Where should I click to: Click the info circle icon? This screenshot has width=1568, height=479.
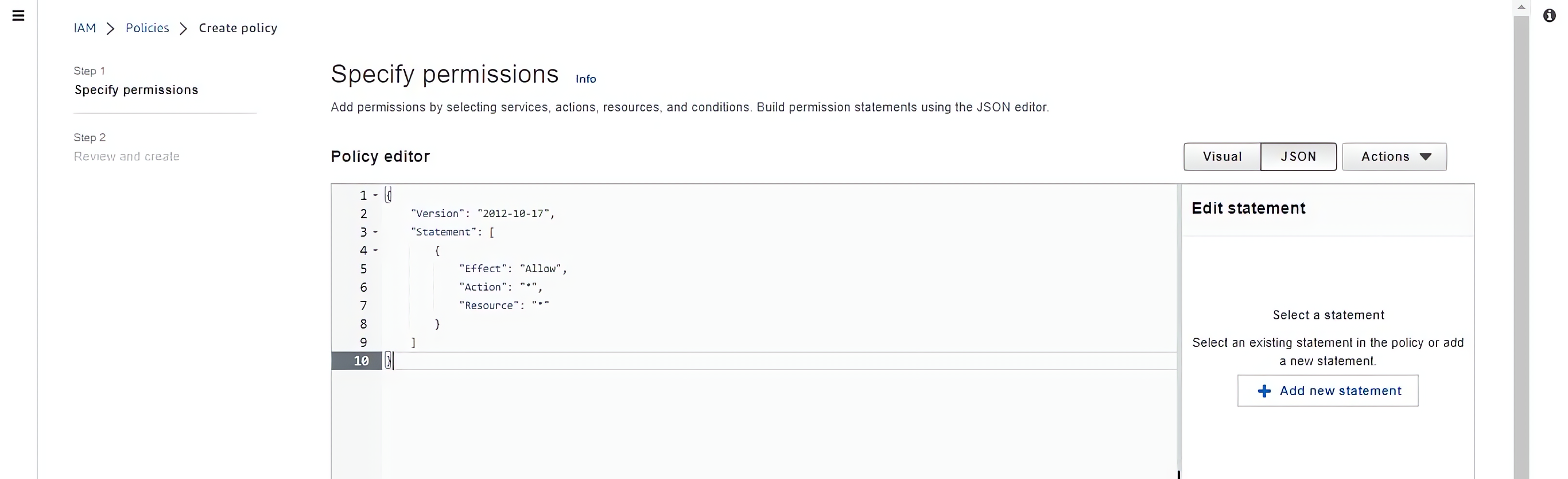(1549, 16)
